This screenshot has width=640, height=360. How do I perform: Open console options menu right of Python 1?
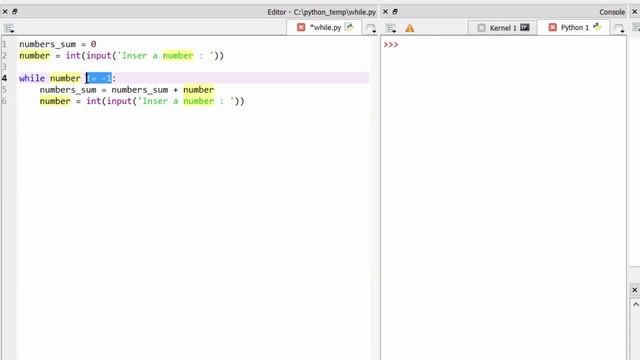pyautogui.click(x=619, y=28)
